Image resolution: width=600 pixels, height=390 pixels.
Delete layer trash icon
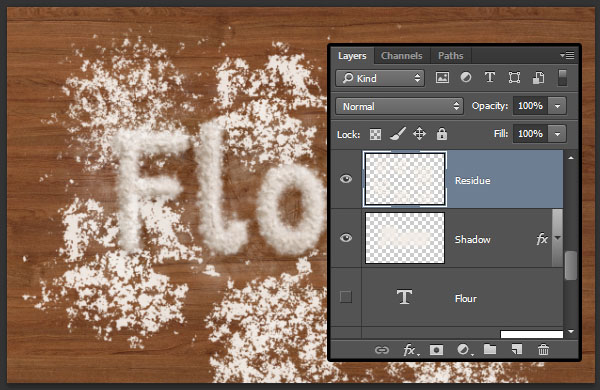click(543, 349)
